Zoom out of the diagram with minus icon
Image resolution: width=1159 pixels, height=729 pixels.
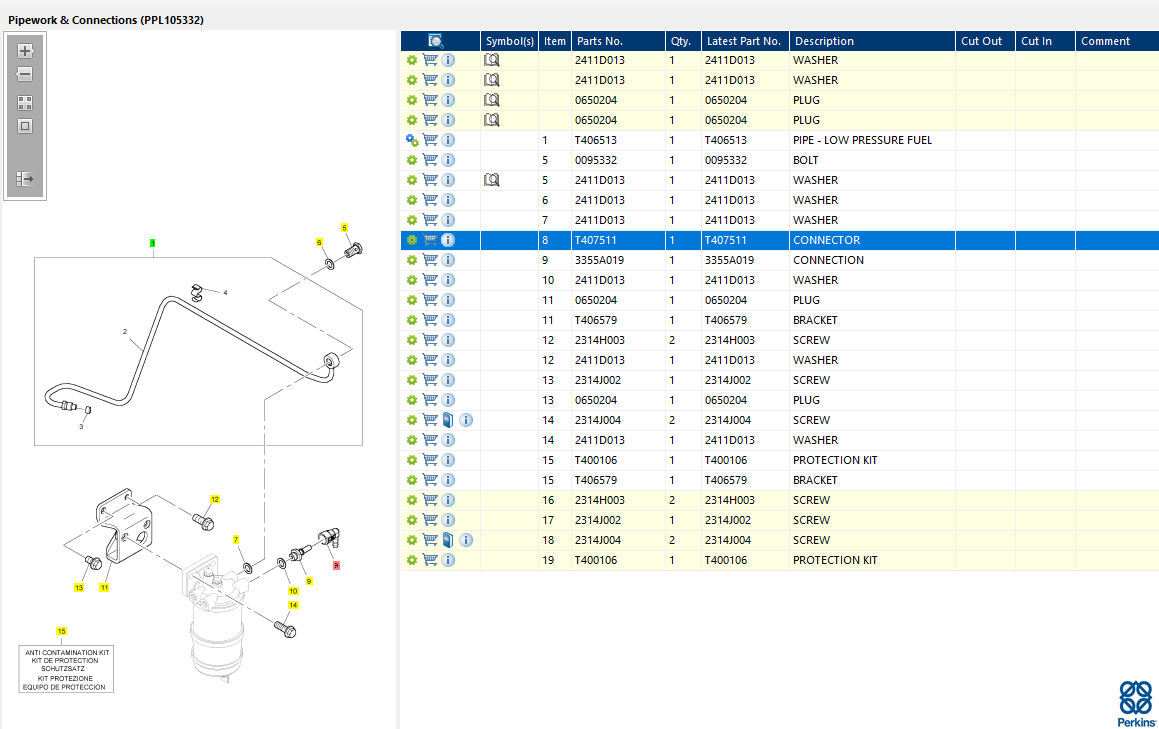click(25, 74)
